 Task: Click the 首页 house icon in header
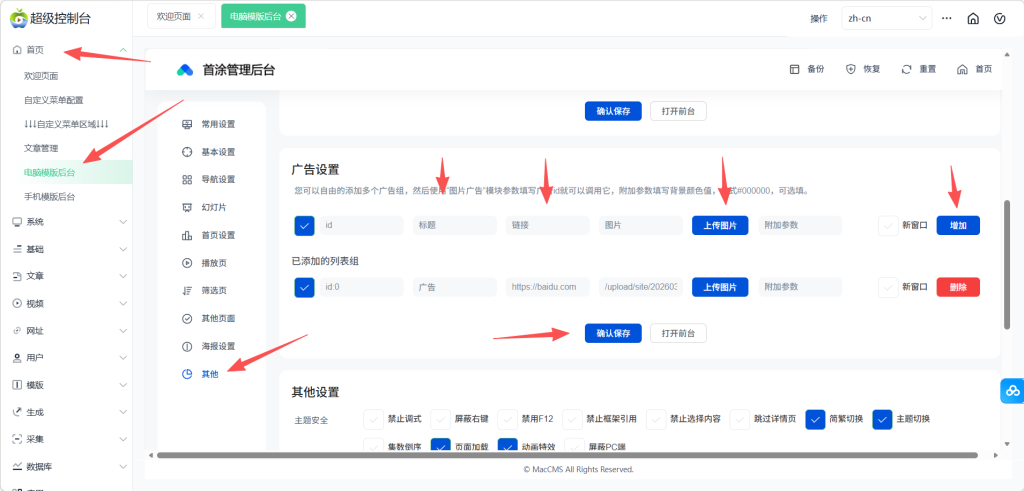point(962,69)
